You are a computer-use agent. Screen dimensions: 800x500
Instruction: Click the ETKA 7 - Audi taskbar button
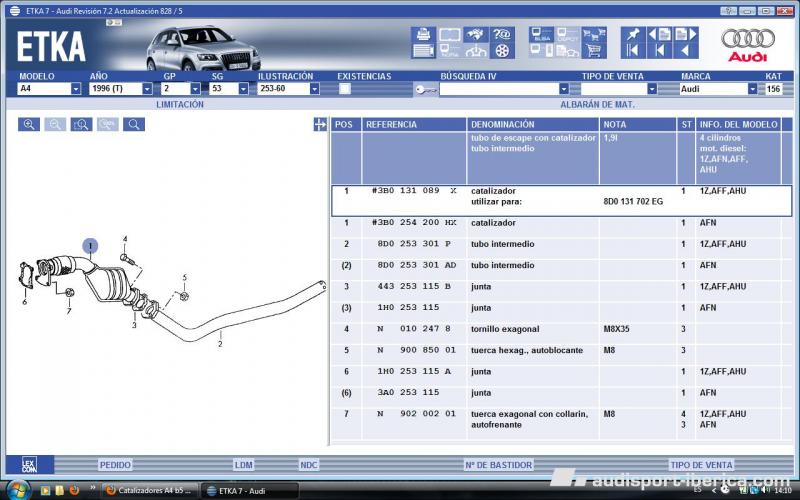[249, 491]
